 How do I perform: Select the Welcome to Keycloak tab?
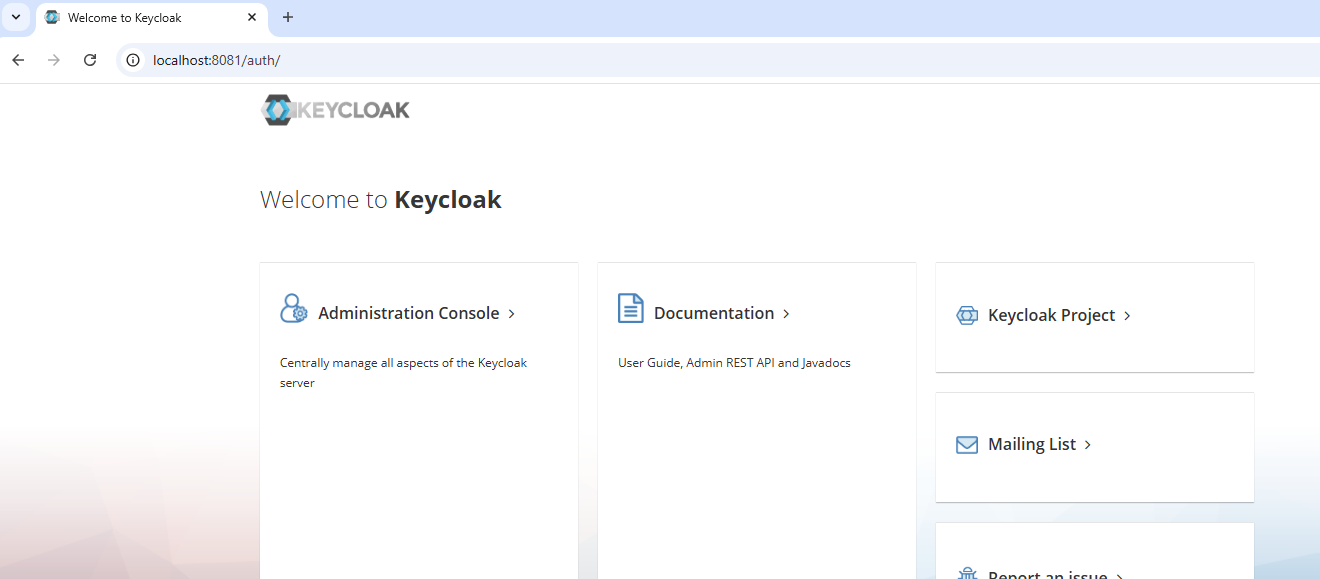tap(140, 18)
